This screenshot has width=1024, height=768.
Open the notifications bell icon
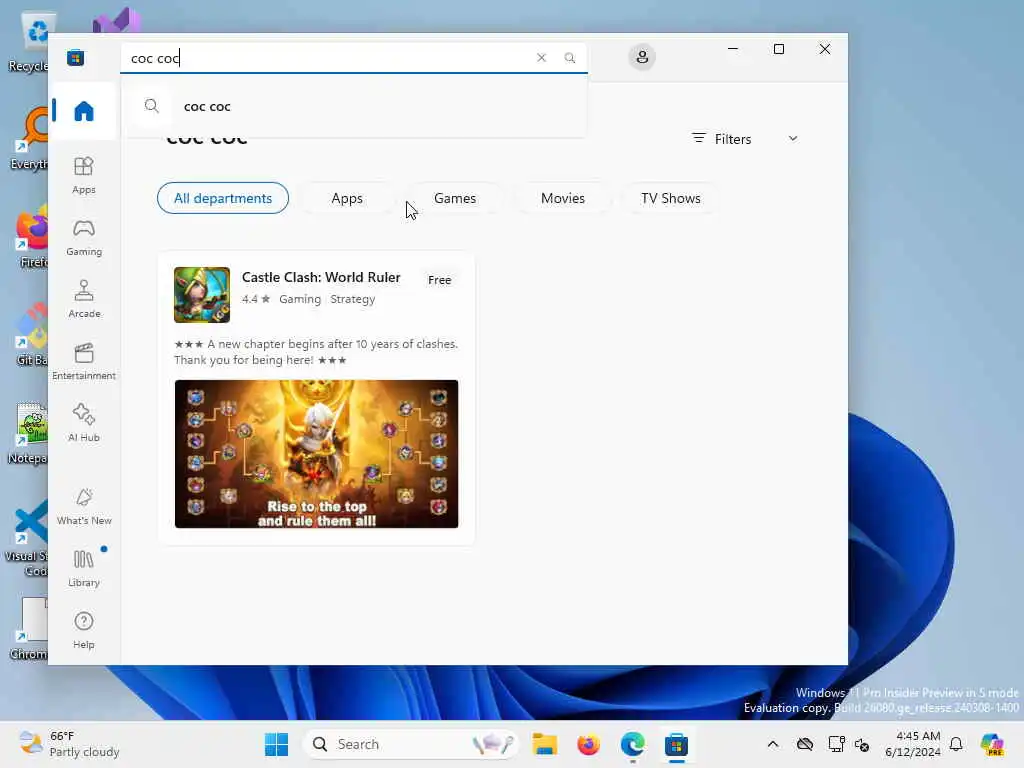click(x=956, y=744)
